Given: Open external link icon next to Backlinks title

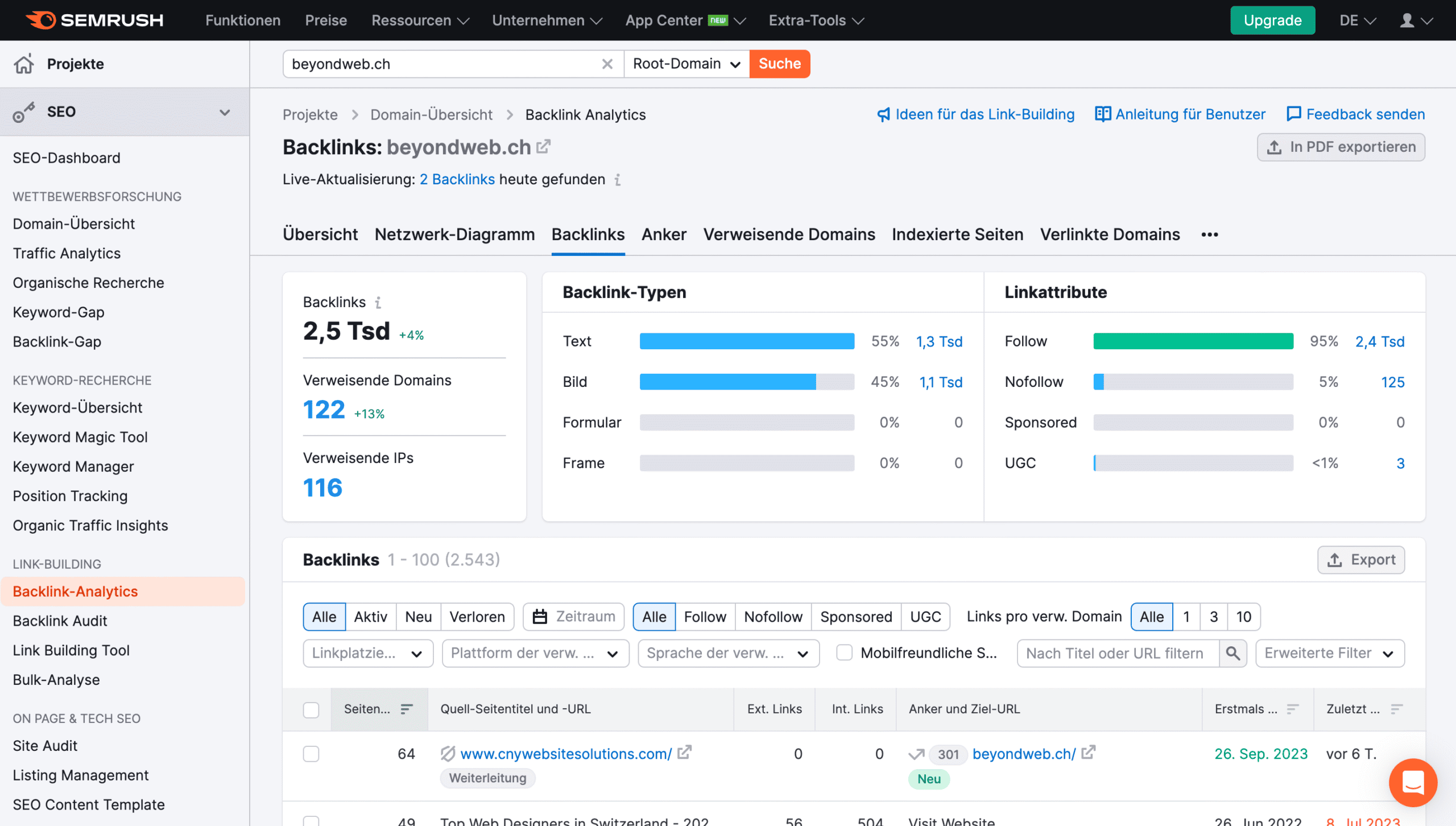Looking at the screenshot, I should point(544,147).
